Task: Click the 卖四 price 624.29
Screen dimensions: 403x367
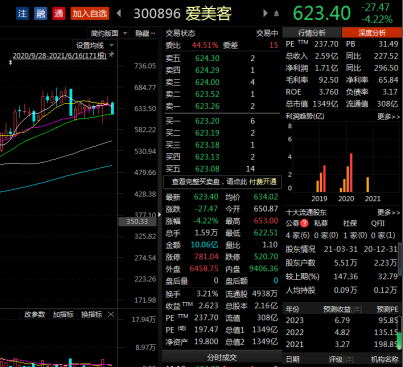Action: coord(207,70)
